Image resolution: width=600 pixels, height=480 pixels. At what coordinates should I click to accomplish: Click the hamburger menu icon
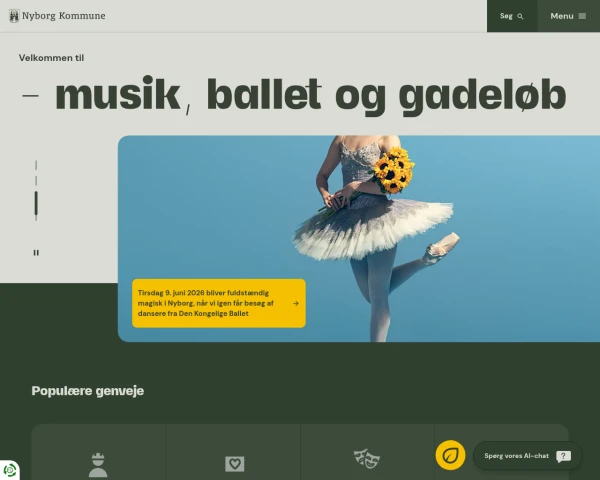pyautogui.click(x=582, y=16)
